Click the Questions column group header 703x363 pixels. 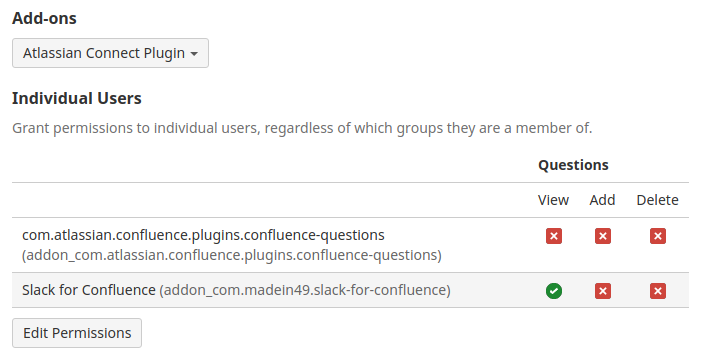573,165
